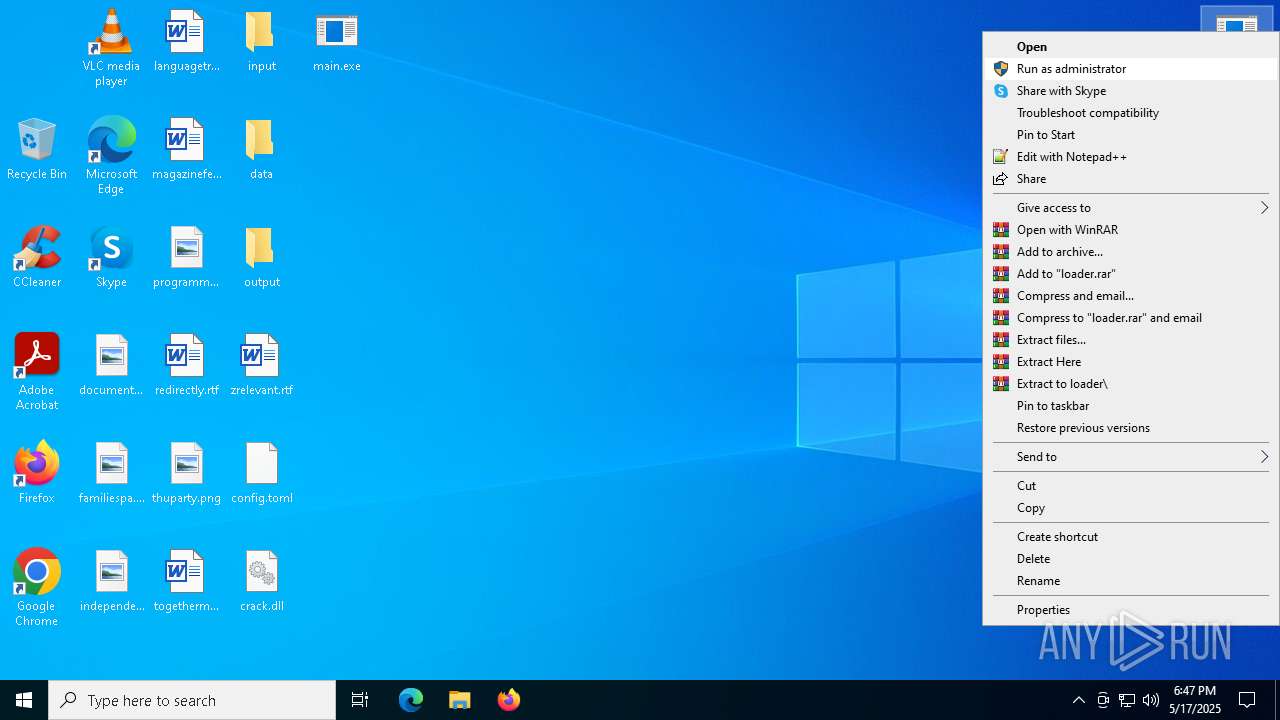Focus the taskbar search box

(x=192, y=700)
